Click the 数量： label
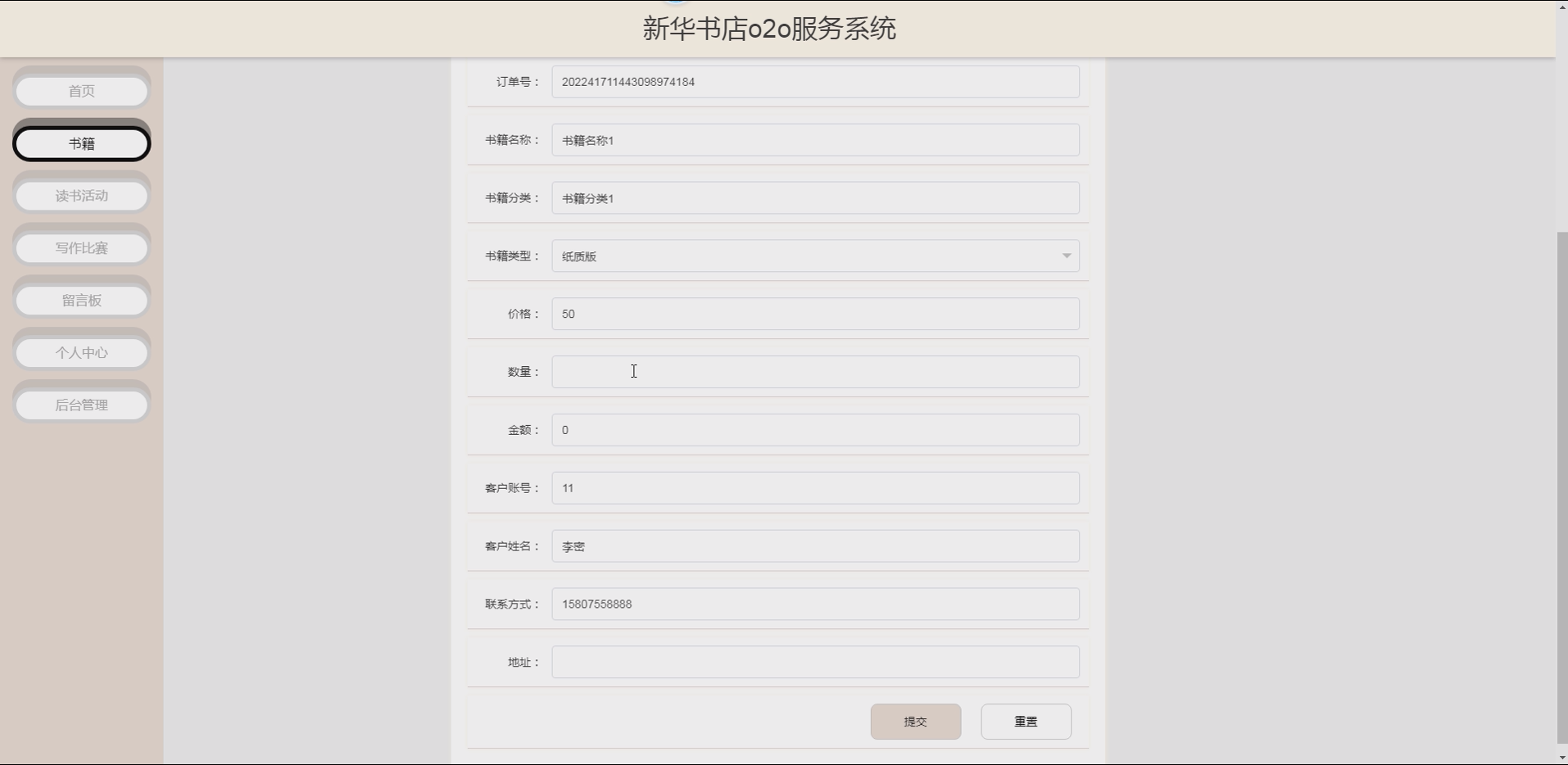The image size is (1568, 765). click(x=524, y=372)
